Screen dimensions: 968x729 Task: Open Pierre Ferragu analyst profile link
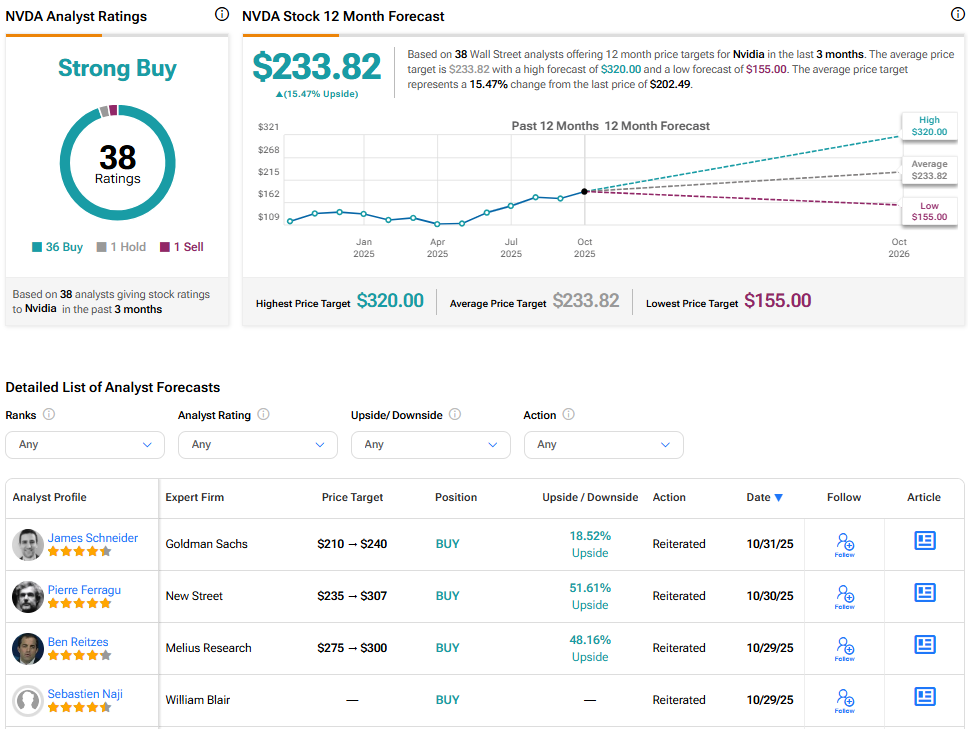84,590
